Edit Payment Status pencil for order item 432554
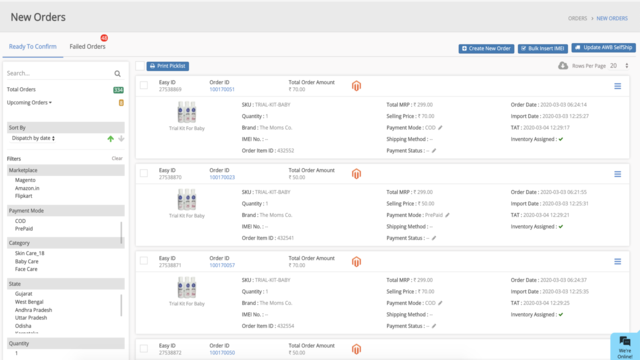640x360 pixels. coord(434,326)
